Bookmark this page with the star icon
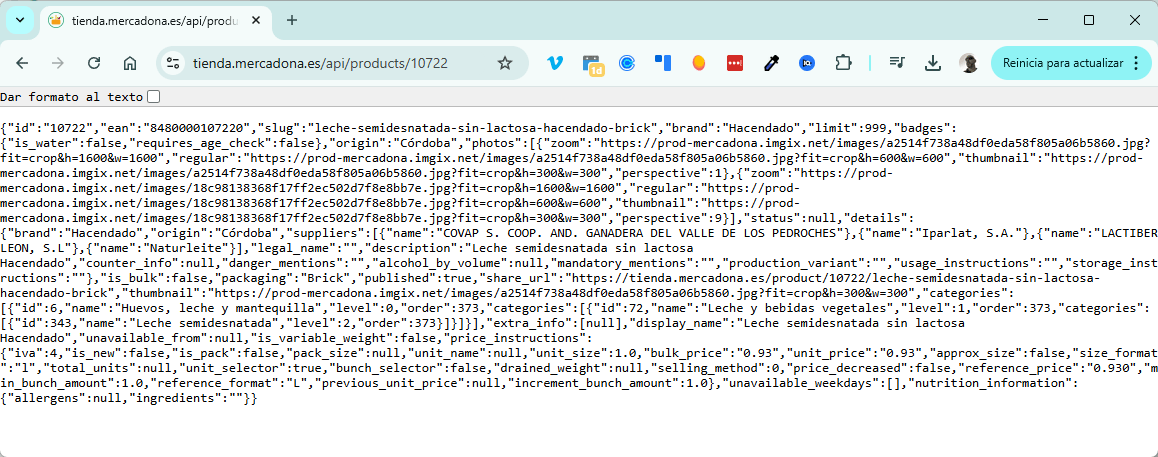The image size is (1158, 457). point(505,63)
